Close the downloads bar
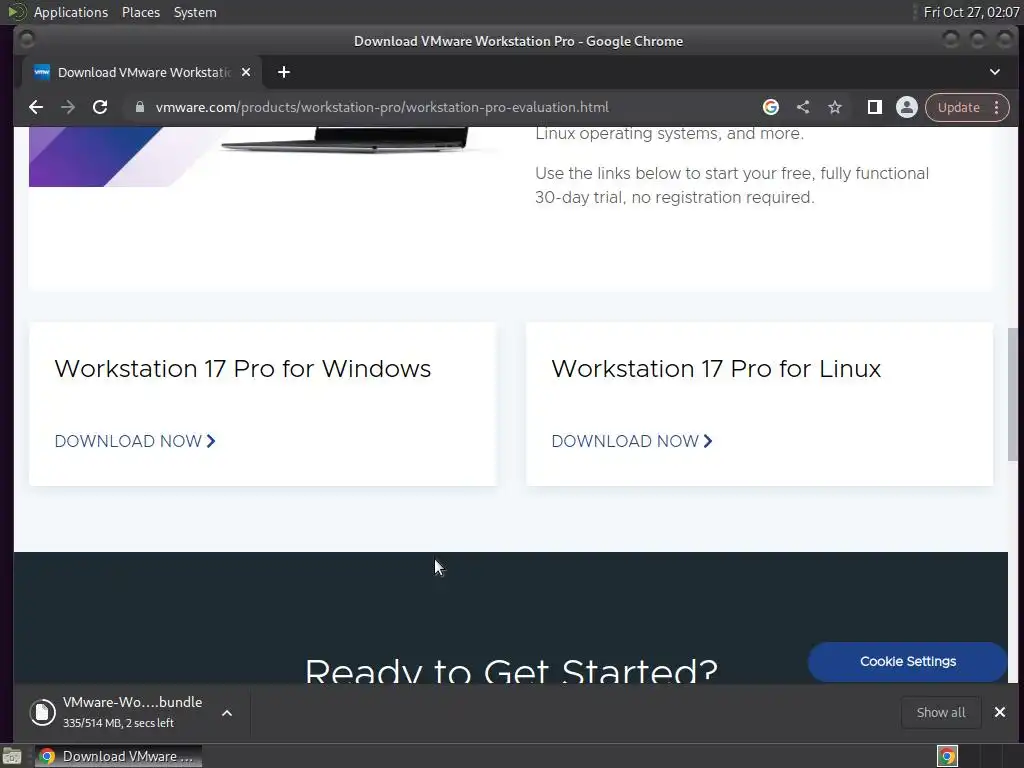Image resolution: width=1024 pixels, height=768 pixels. click(1000, 712)
